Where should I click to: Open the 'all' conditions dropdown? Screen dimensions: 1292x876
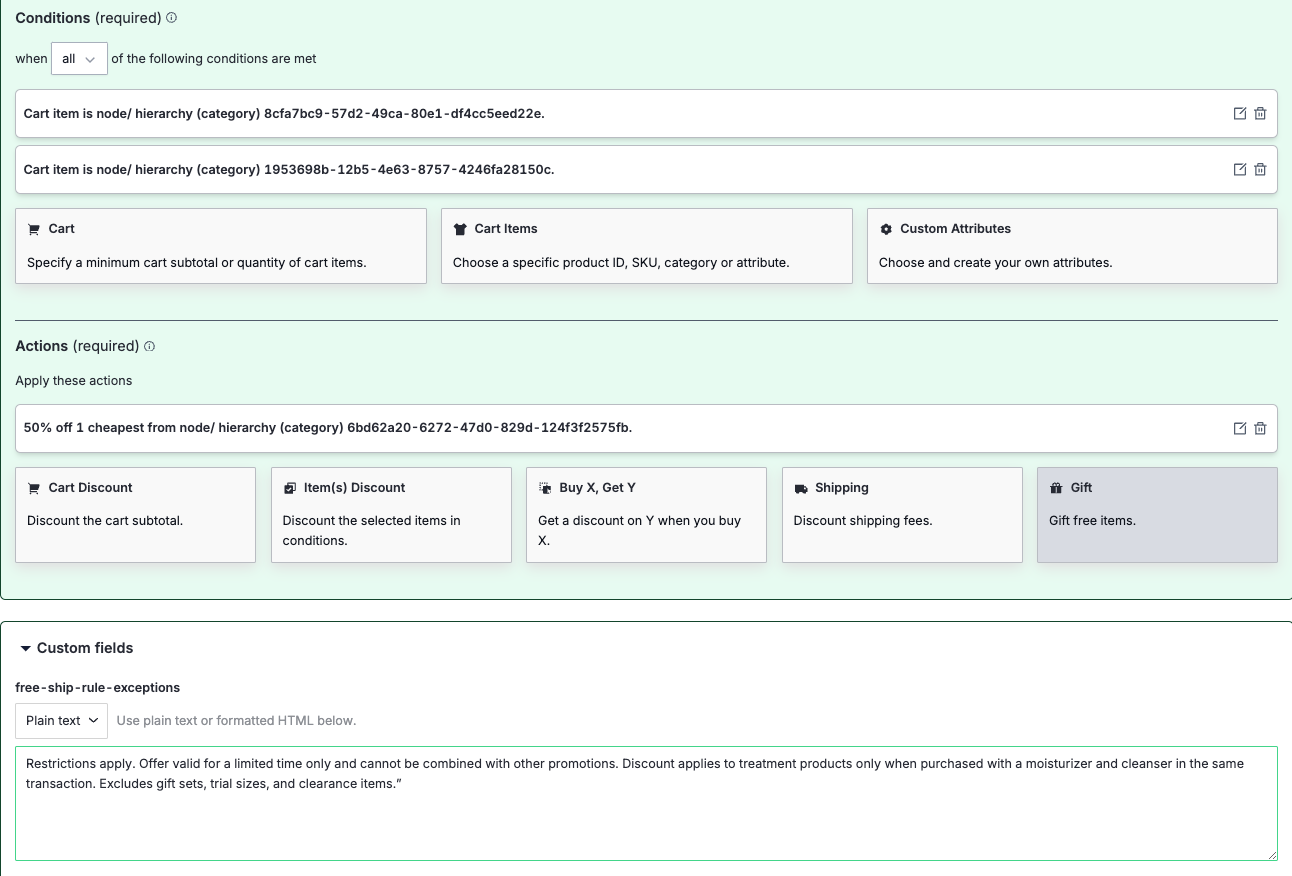pos(79,58)
